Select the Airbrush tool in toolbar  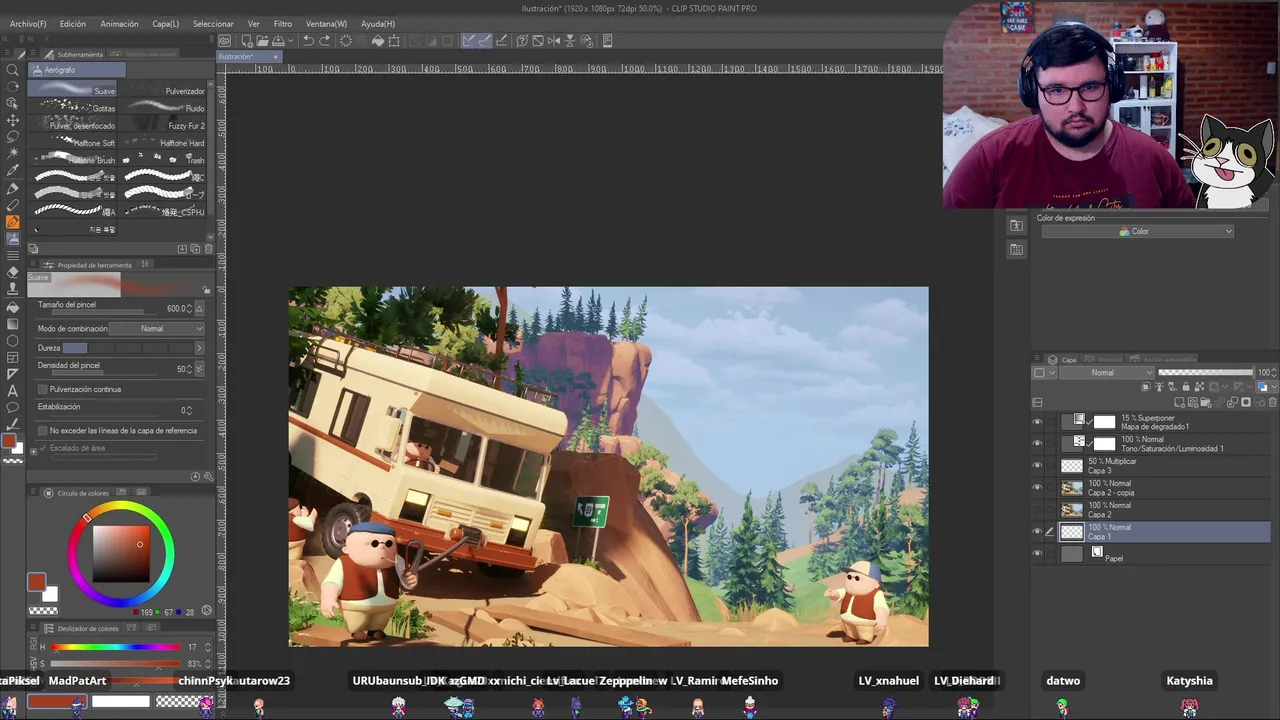point(13,240)
